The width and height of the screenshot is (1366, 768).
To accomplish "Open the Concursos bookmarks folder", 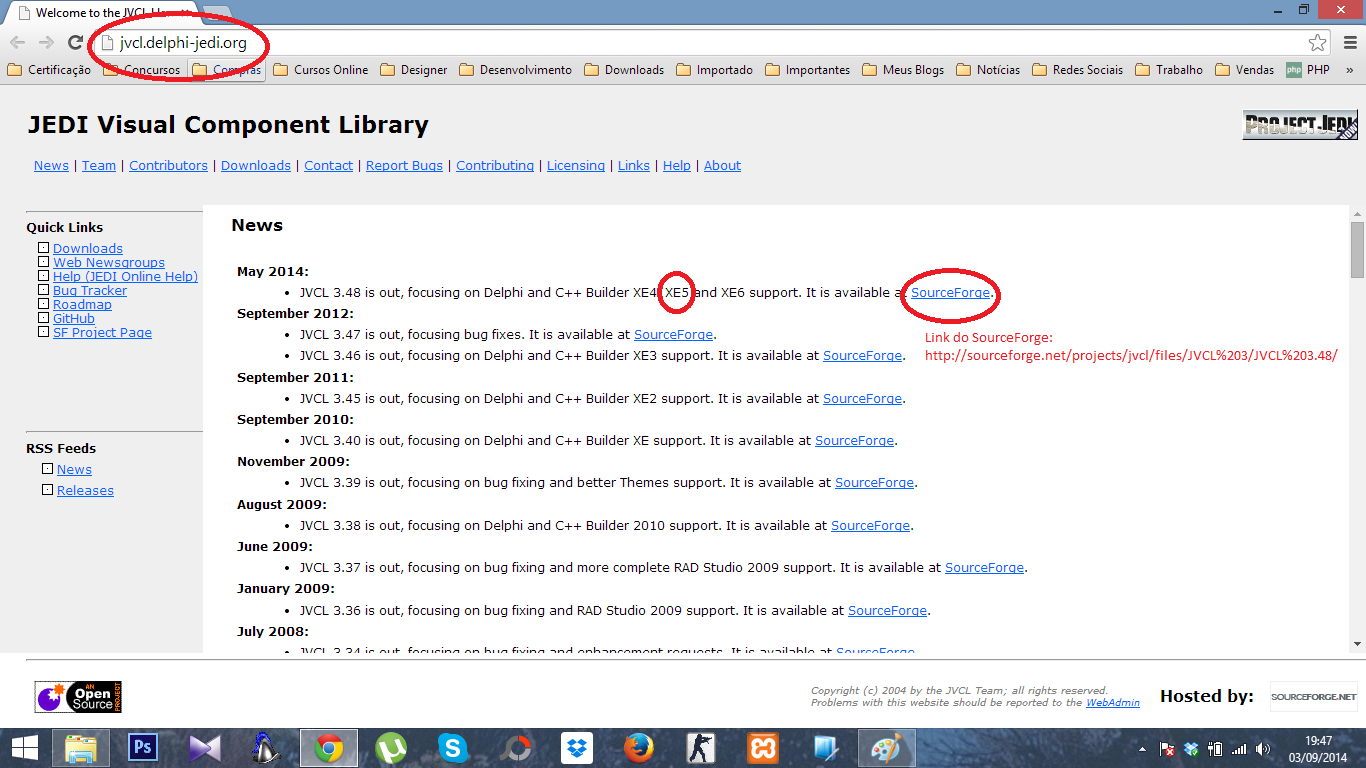I will (x=142, y=70).
